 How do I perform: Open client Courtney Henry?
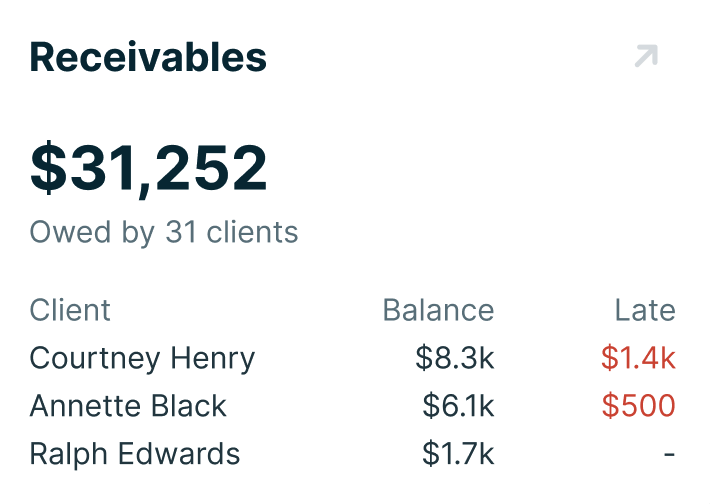[x=142, y=358]
